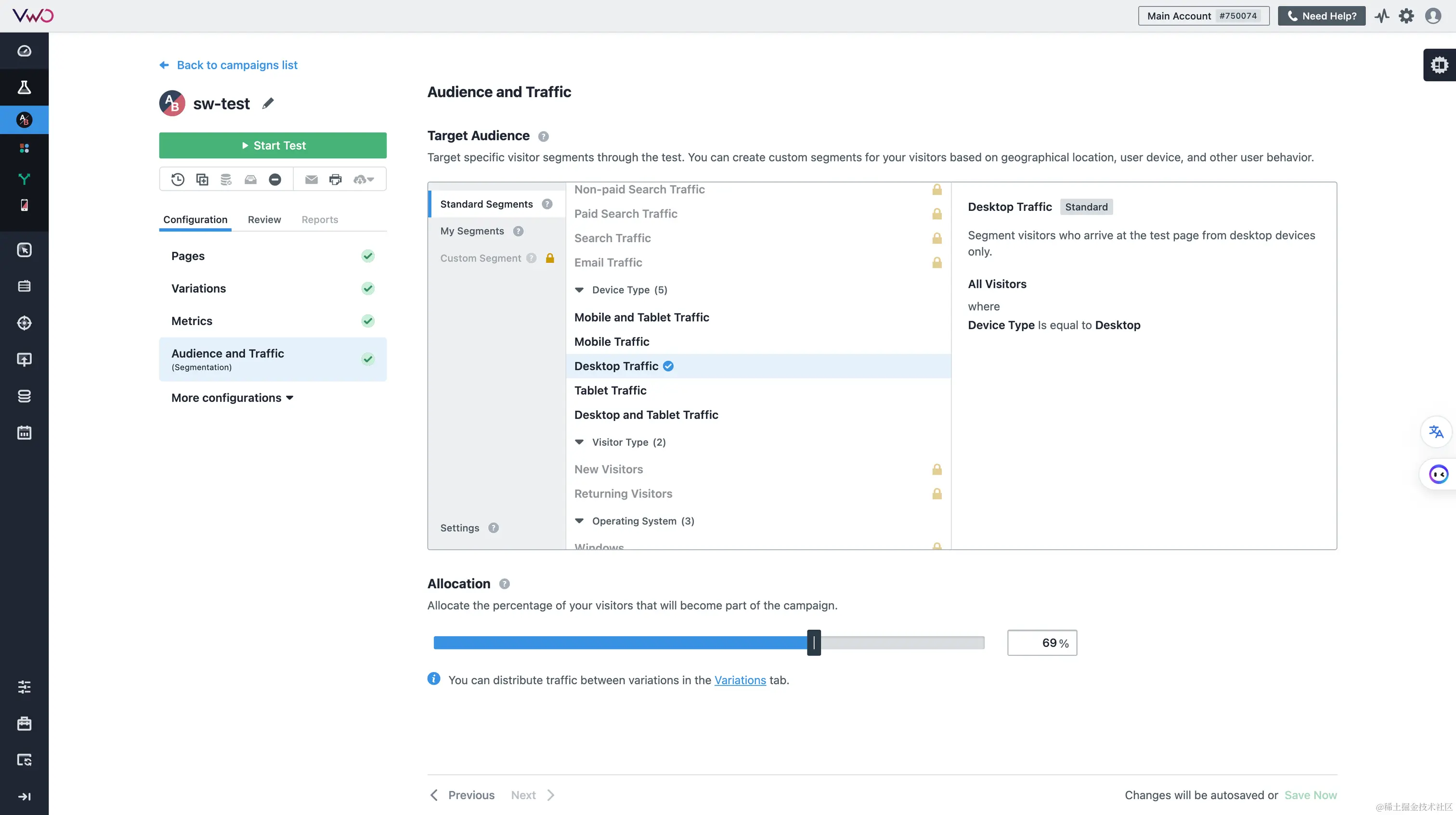Click the pencil icon beside sw-test
The height and width of the screenshot is (815, 1456).
(268, 103)
